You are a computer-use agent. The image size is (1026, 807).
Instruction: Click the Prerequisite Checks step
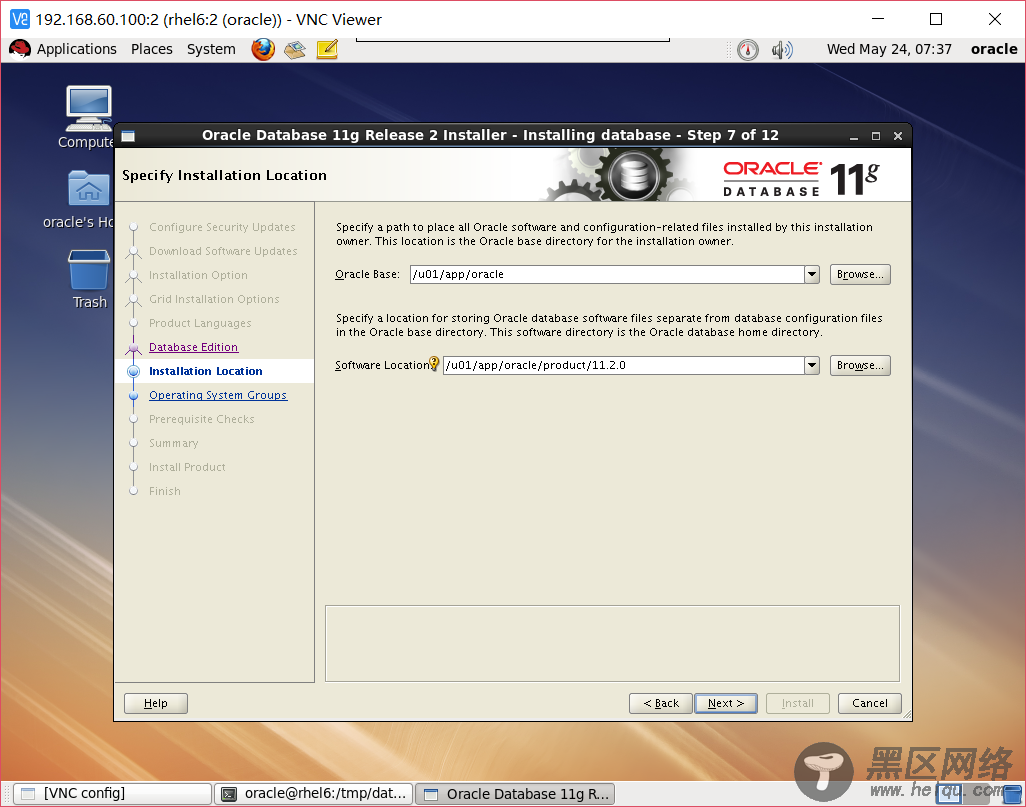point(202,419)
